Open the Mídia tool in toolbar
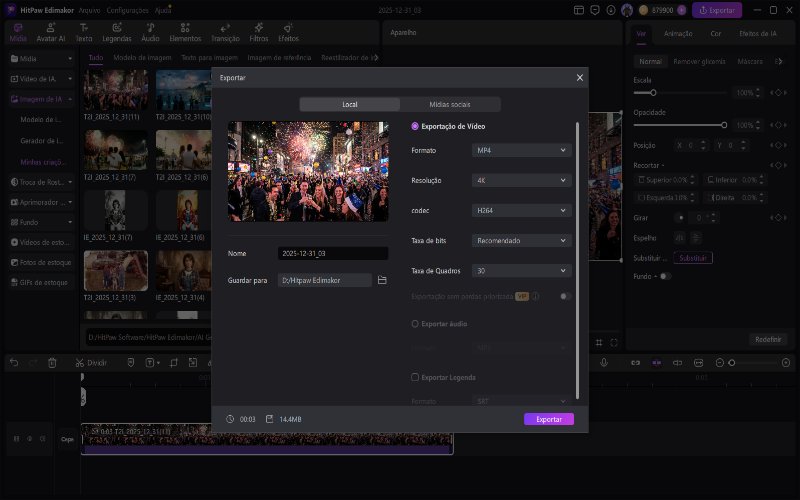Image resolution: width=800 pixels, height=500 pixels. tap(18, 33)
